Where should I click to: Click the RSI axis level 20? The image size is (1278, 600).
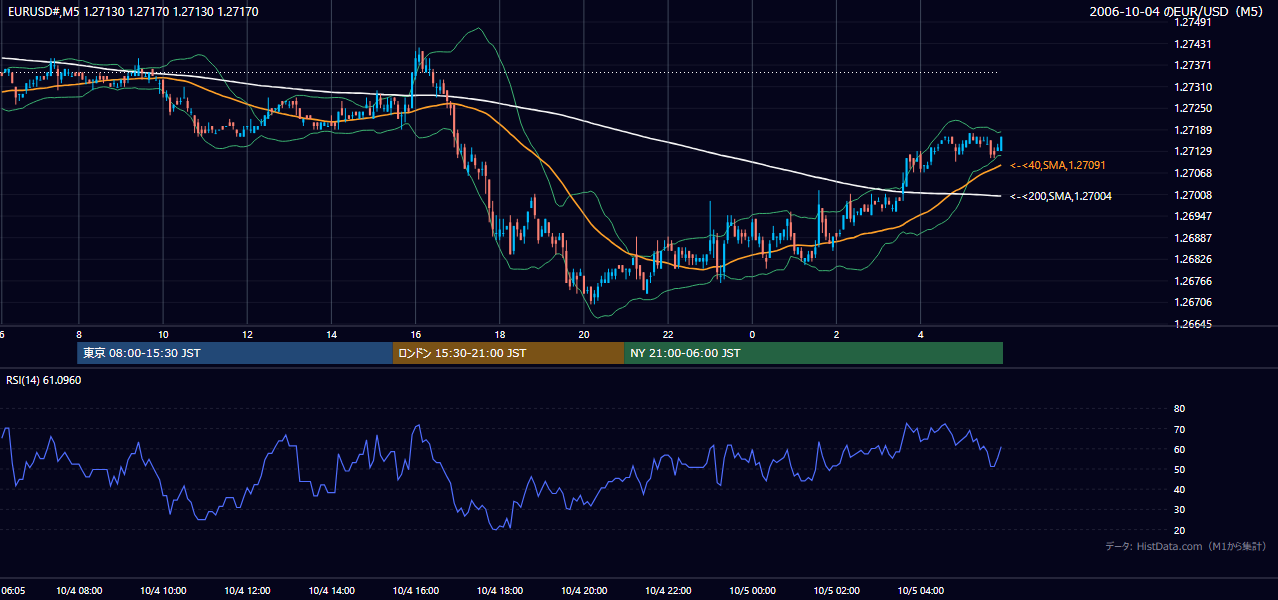pos(1179,530)
